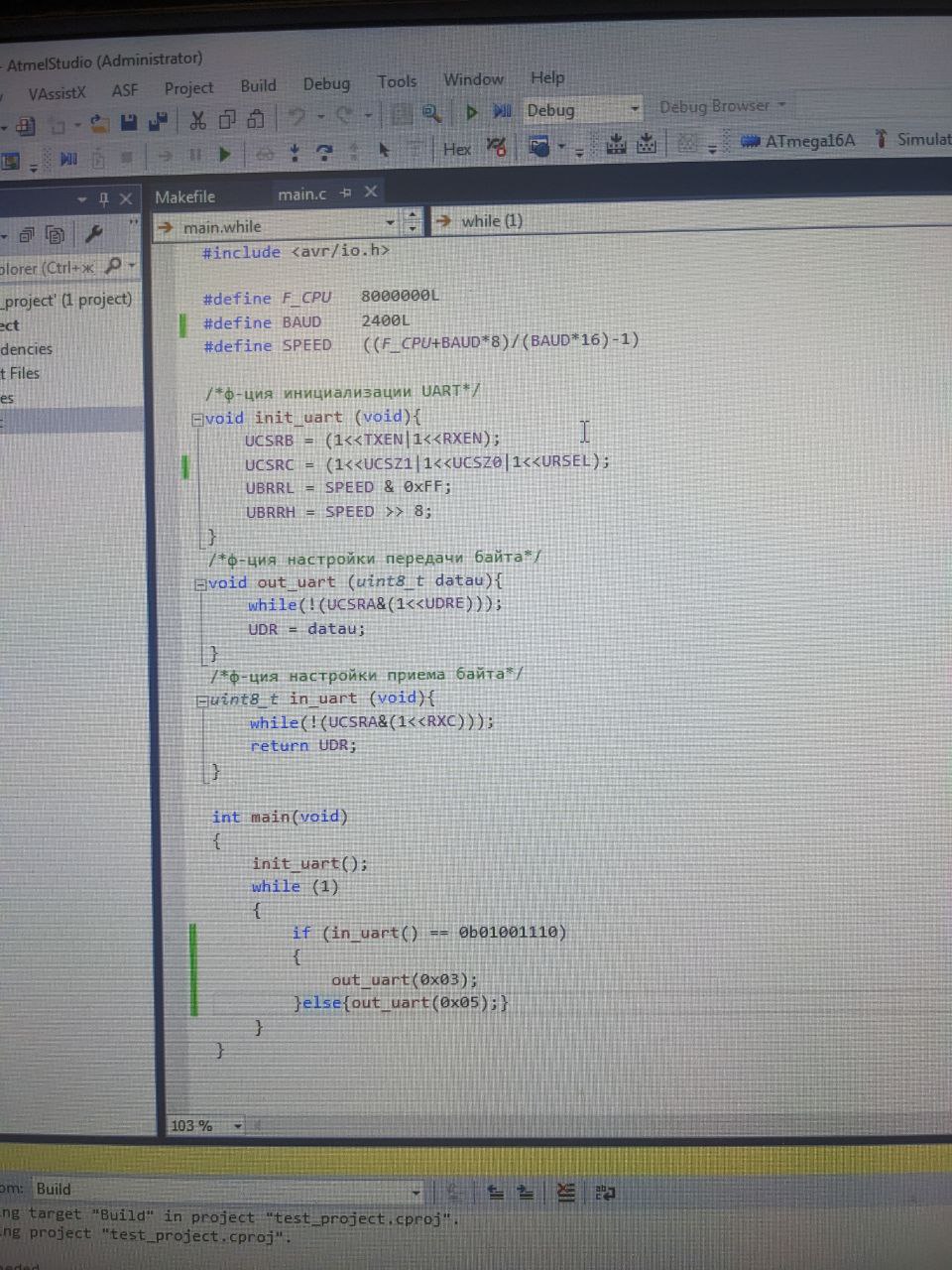952x1270 pixels.
Task: Open the Build menu
Action: coord(258,86)
